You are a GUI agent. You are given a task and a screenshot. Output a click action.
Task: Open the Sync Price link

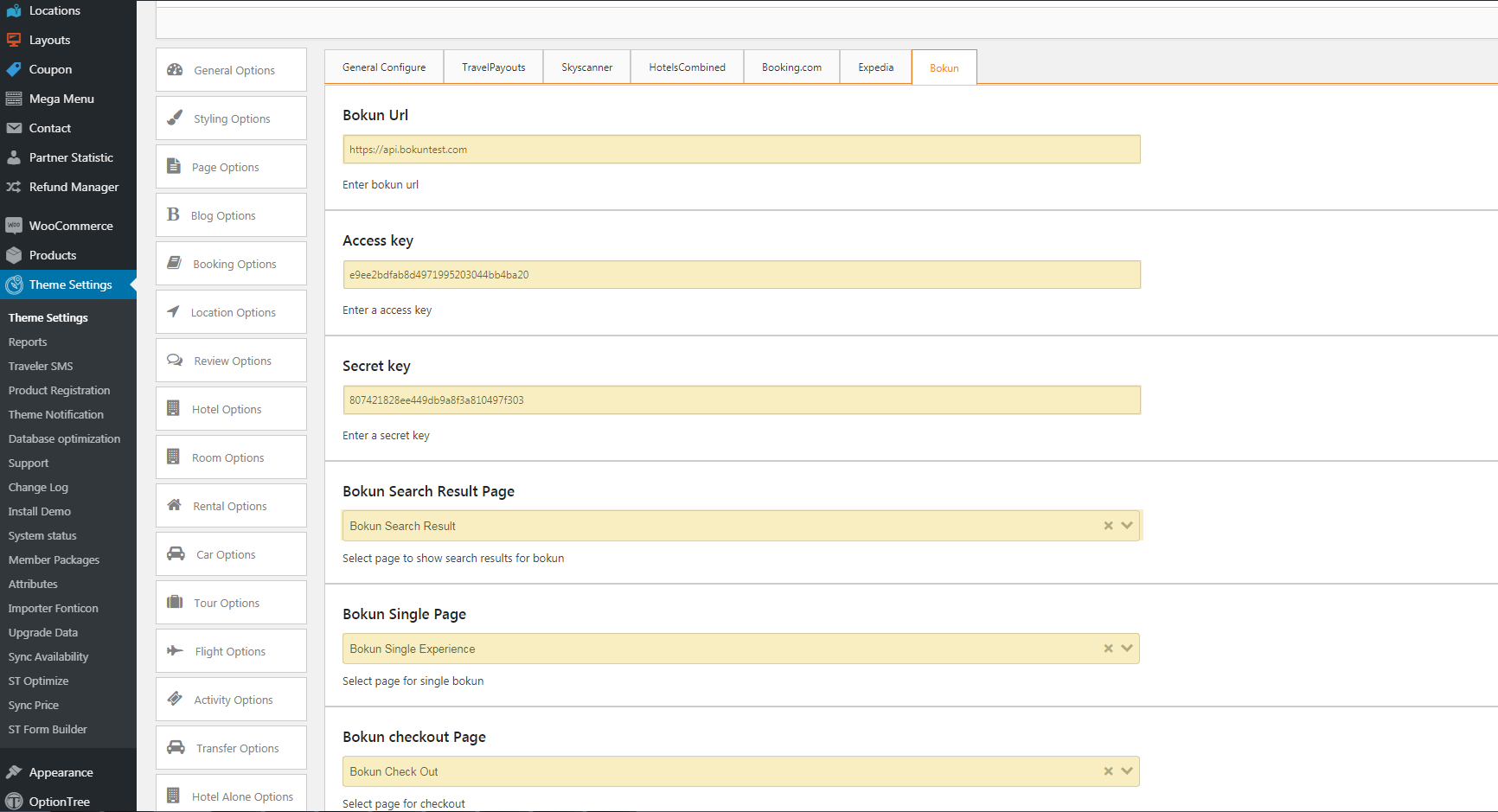(x=34, y=706)
